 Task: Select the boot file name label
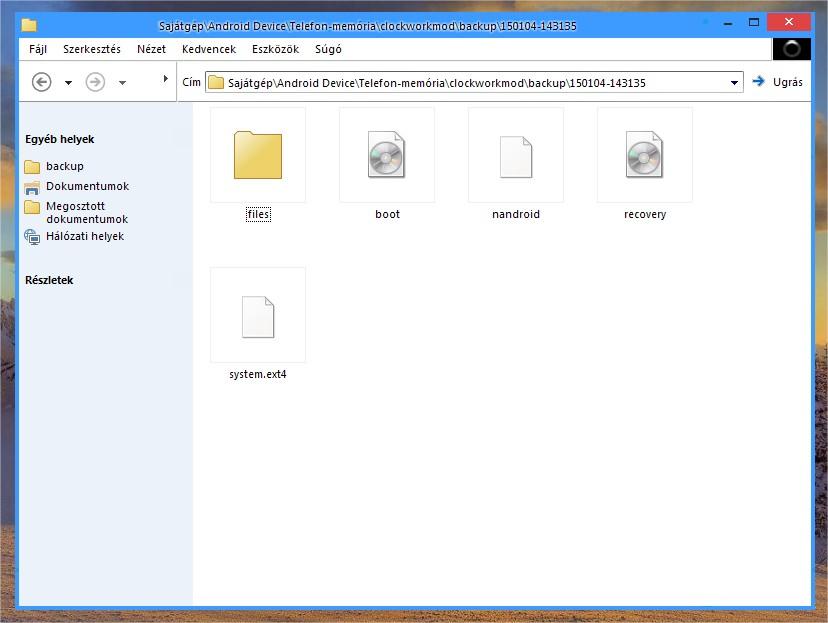pyautogui.click(x=388, y=214)
